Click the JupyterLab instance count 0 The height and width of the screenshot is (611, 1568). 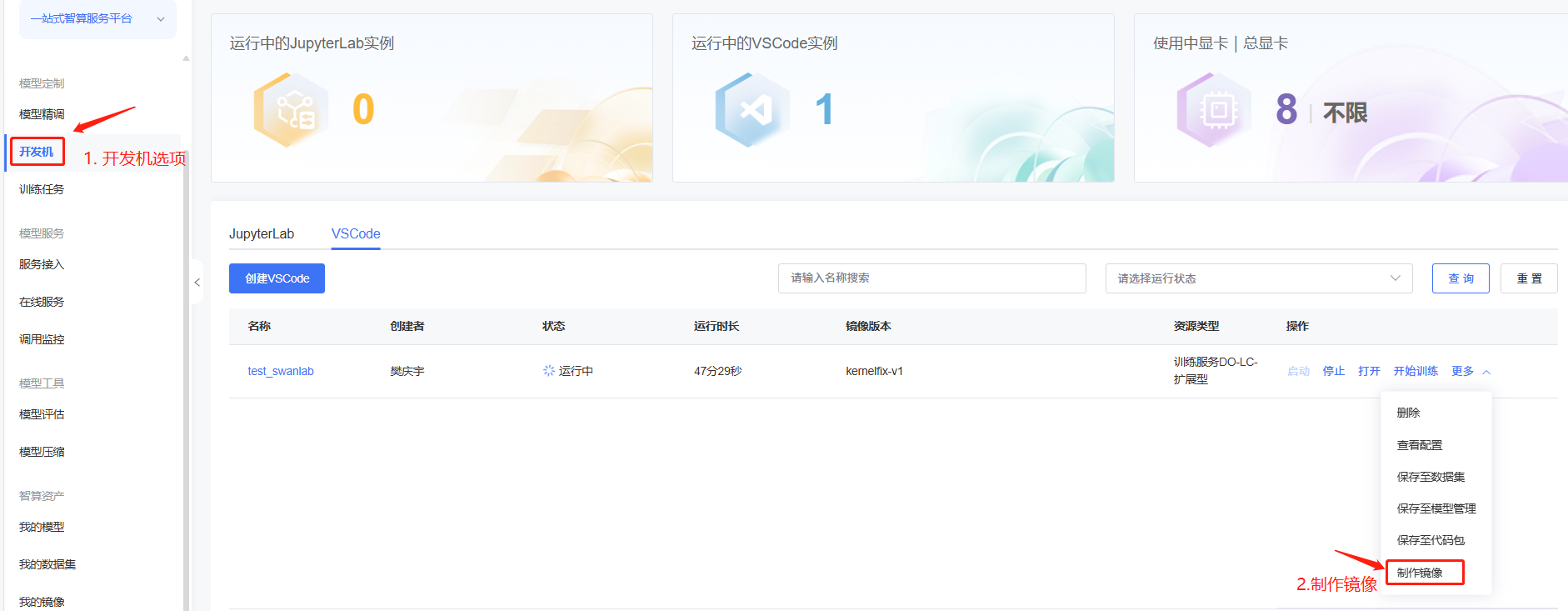[363, 109]
